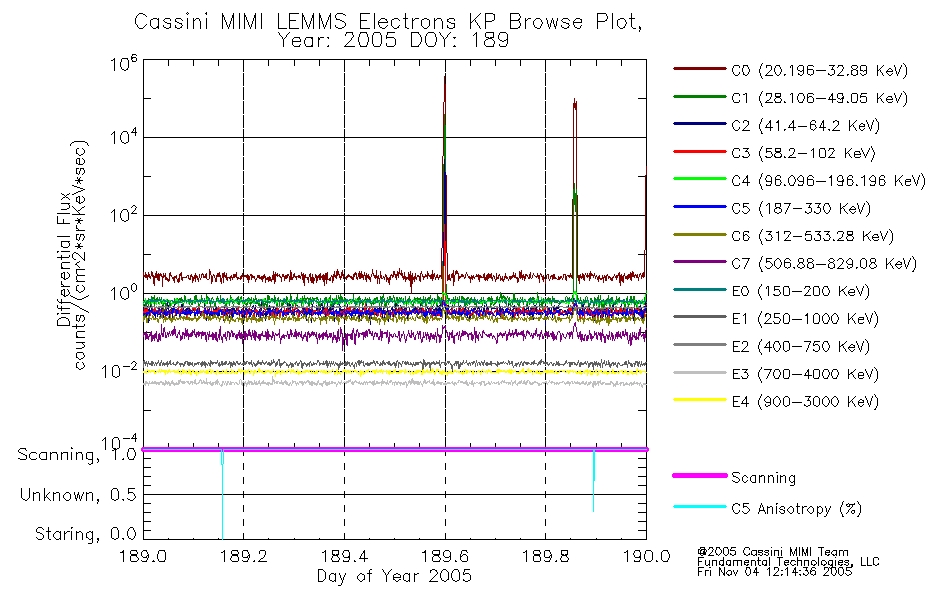Viewport: 950px width, 600px height.
Task: Click the cyan anisotropy dip near 189.16
Action: pyautogui.click(x=222, y=494)
